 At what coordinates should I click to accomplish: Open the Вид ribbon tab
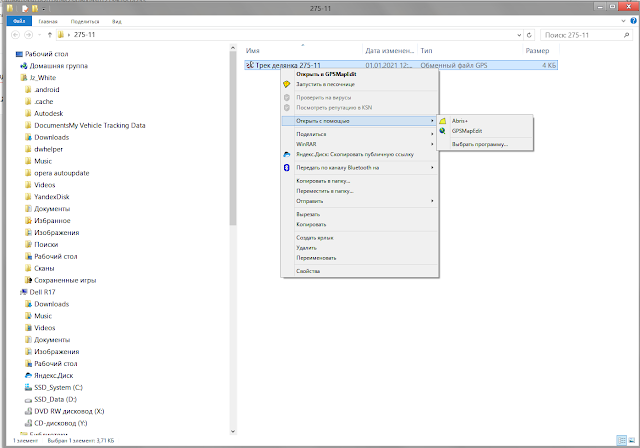tap(117, 21)
